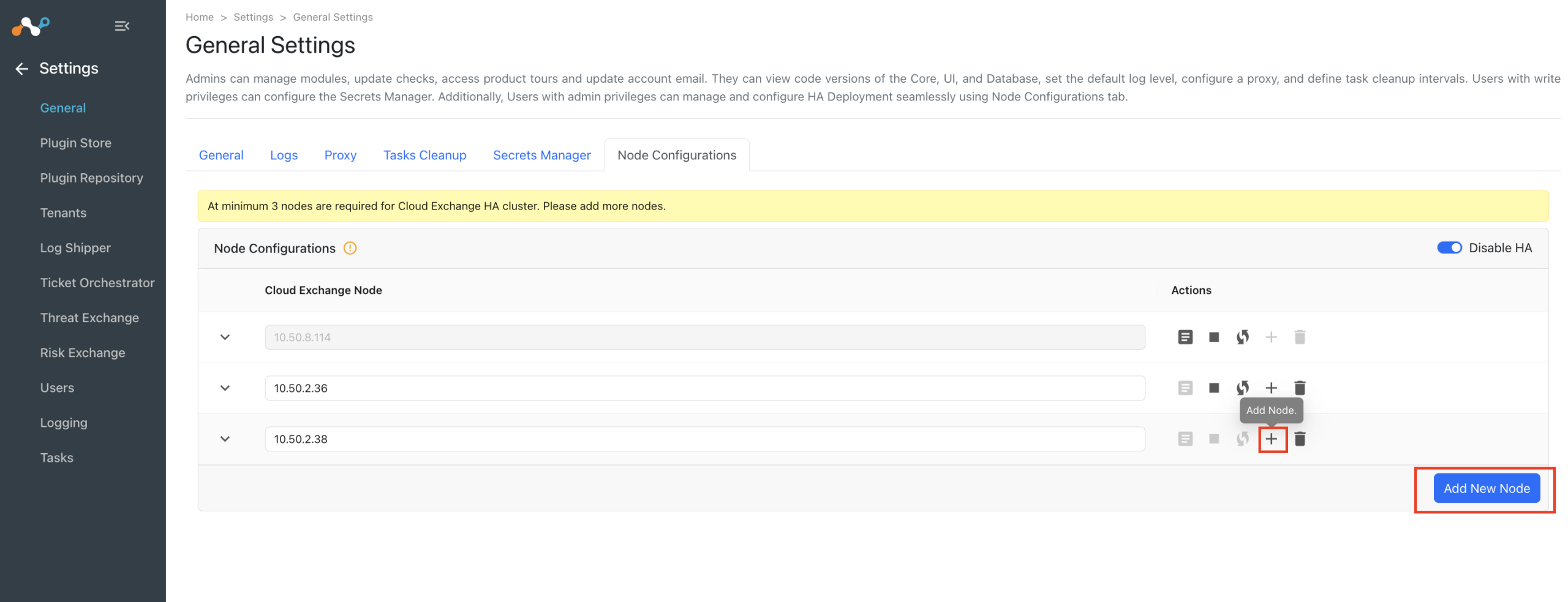
Task: Delete node 10.50.2.36 with trash icon
Action: (x=1299, y=388)
